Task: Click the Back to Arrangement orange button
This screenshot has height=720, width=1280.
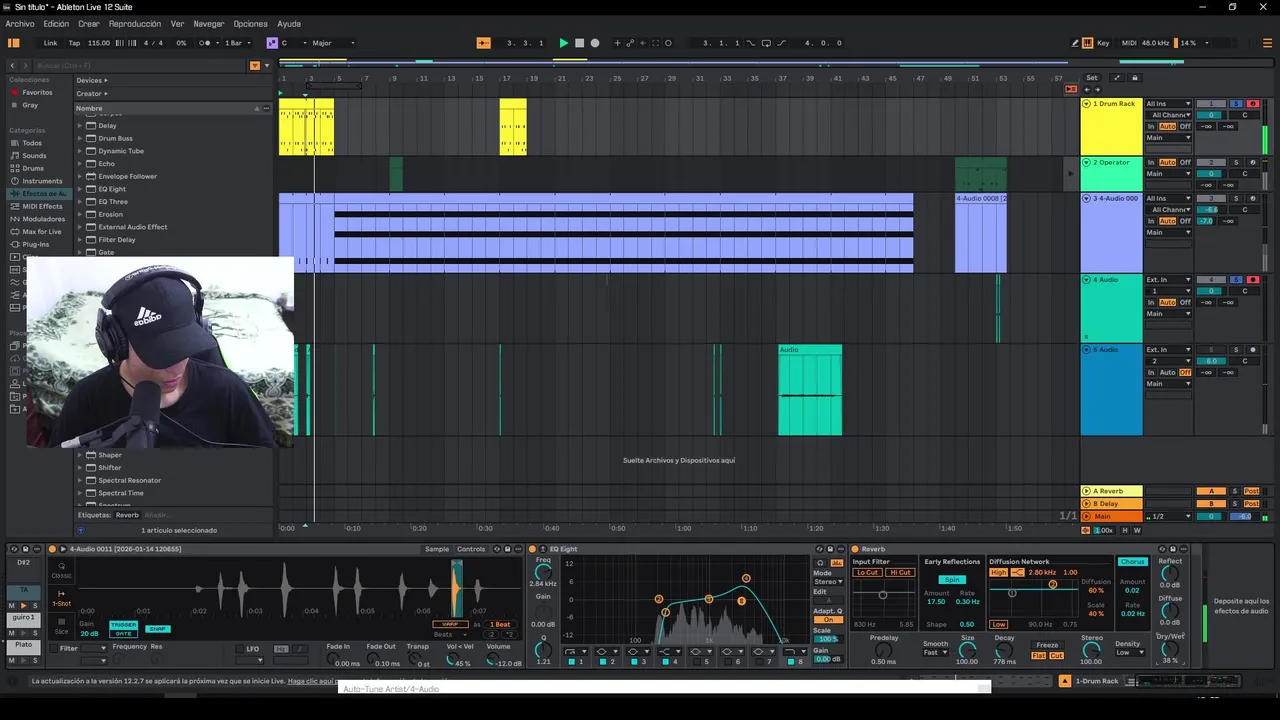Action: [1071, 89]
